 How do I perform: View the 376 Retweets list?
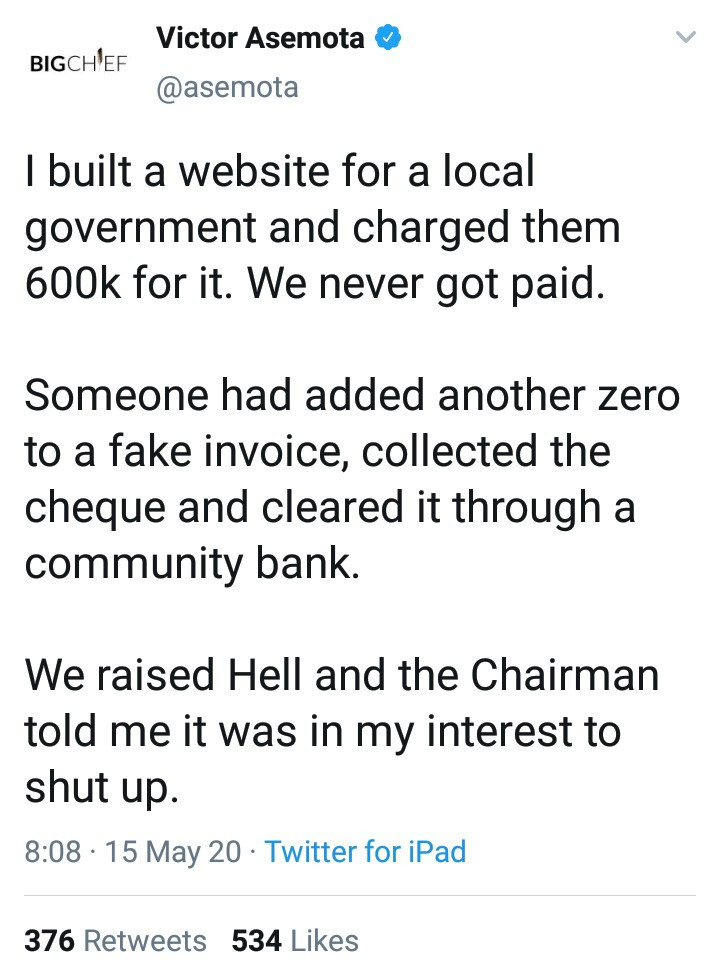(115, 940)
